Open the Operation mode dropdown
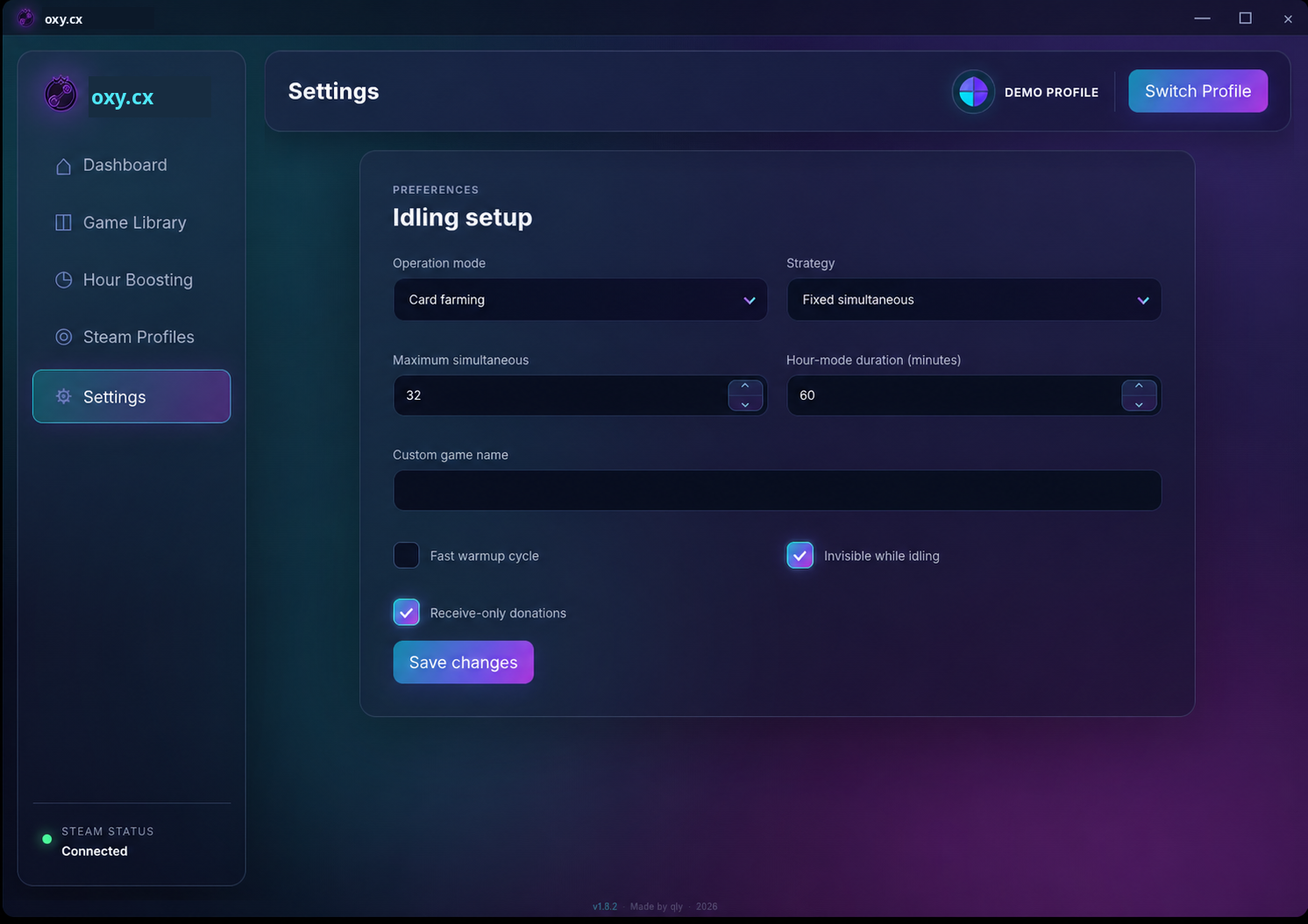The height and width of the screenshot is (924, 1308). pyautogui.click(x=580, y=299)
